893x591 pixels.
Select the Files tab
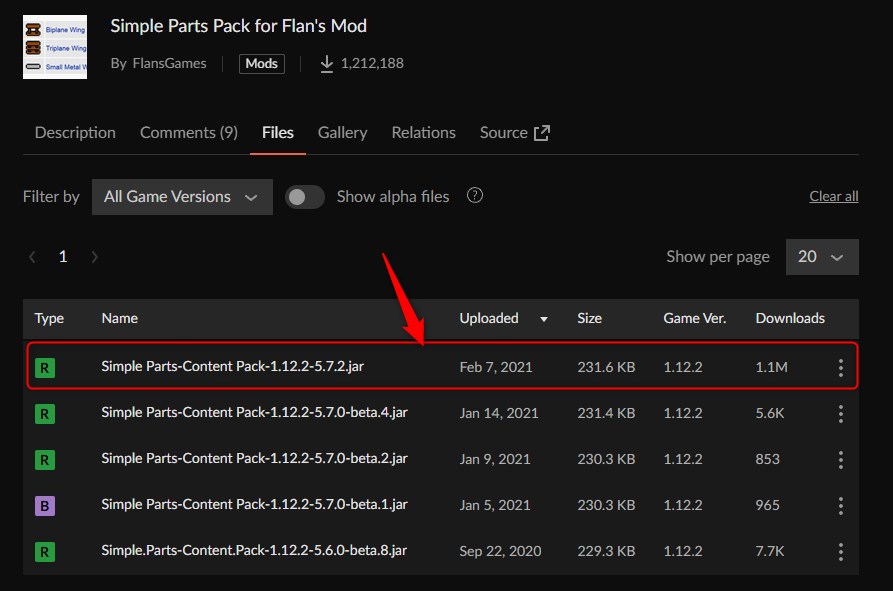pyautogui.click(x=278, y=133)
